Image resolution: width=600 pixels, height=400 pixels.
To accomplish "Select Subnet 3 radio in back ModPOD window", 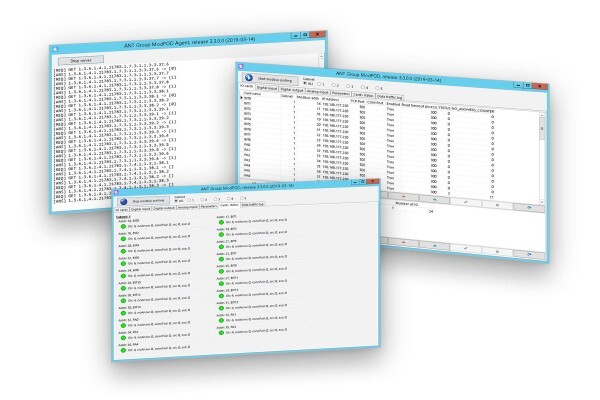I will point(348,86).
